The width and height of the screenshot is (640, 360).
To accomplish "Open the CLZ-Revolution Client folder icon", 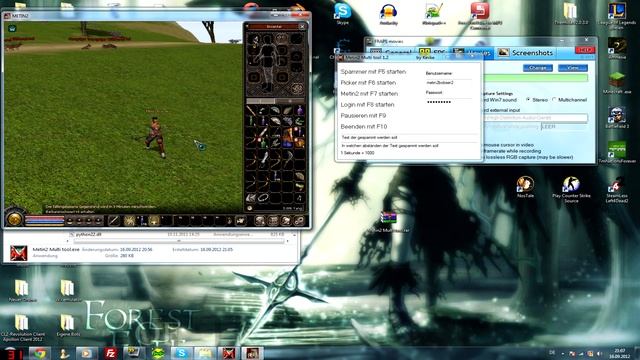I will tap(22, 327).
